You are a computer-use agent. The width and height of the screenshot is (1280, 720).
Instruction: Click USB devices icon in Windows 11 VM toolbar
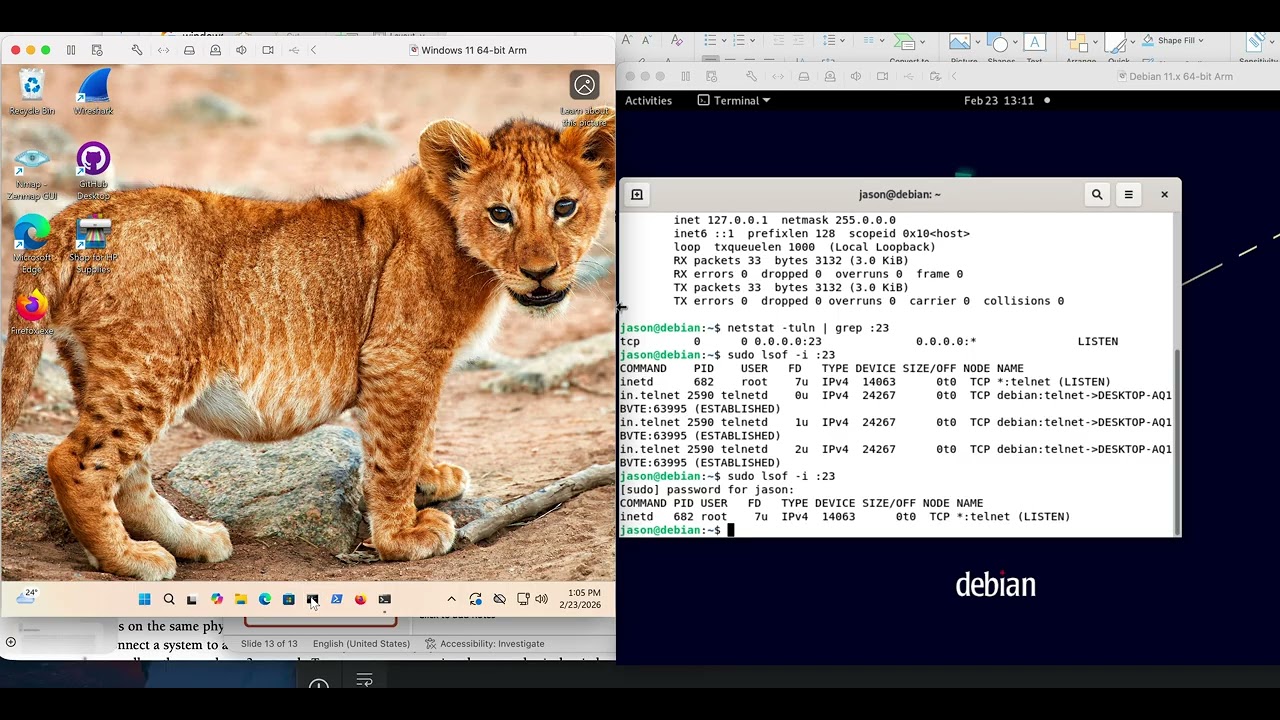point(294,50)
